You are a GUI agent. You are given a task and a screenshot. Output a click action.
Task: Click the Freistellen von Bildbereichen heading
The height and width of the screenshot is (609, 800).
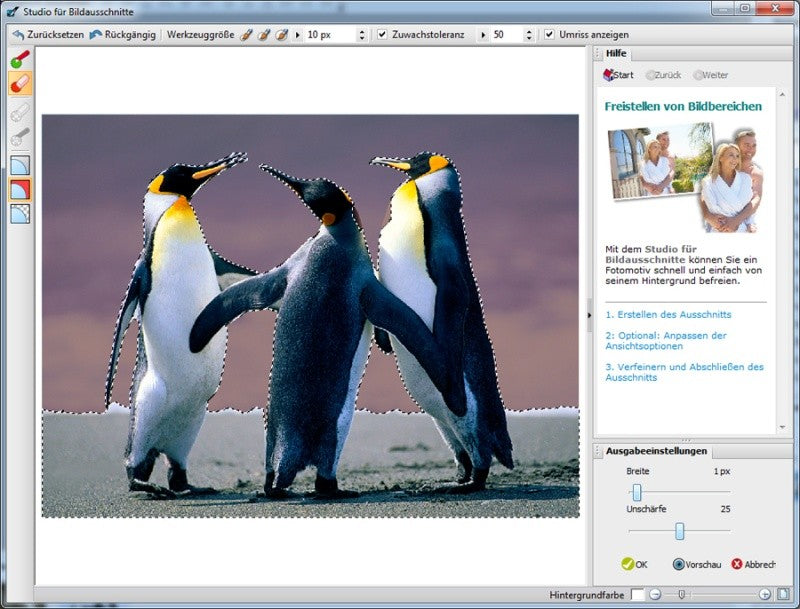pos(683,106)
